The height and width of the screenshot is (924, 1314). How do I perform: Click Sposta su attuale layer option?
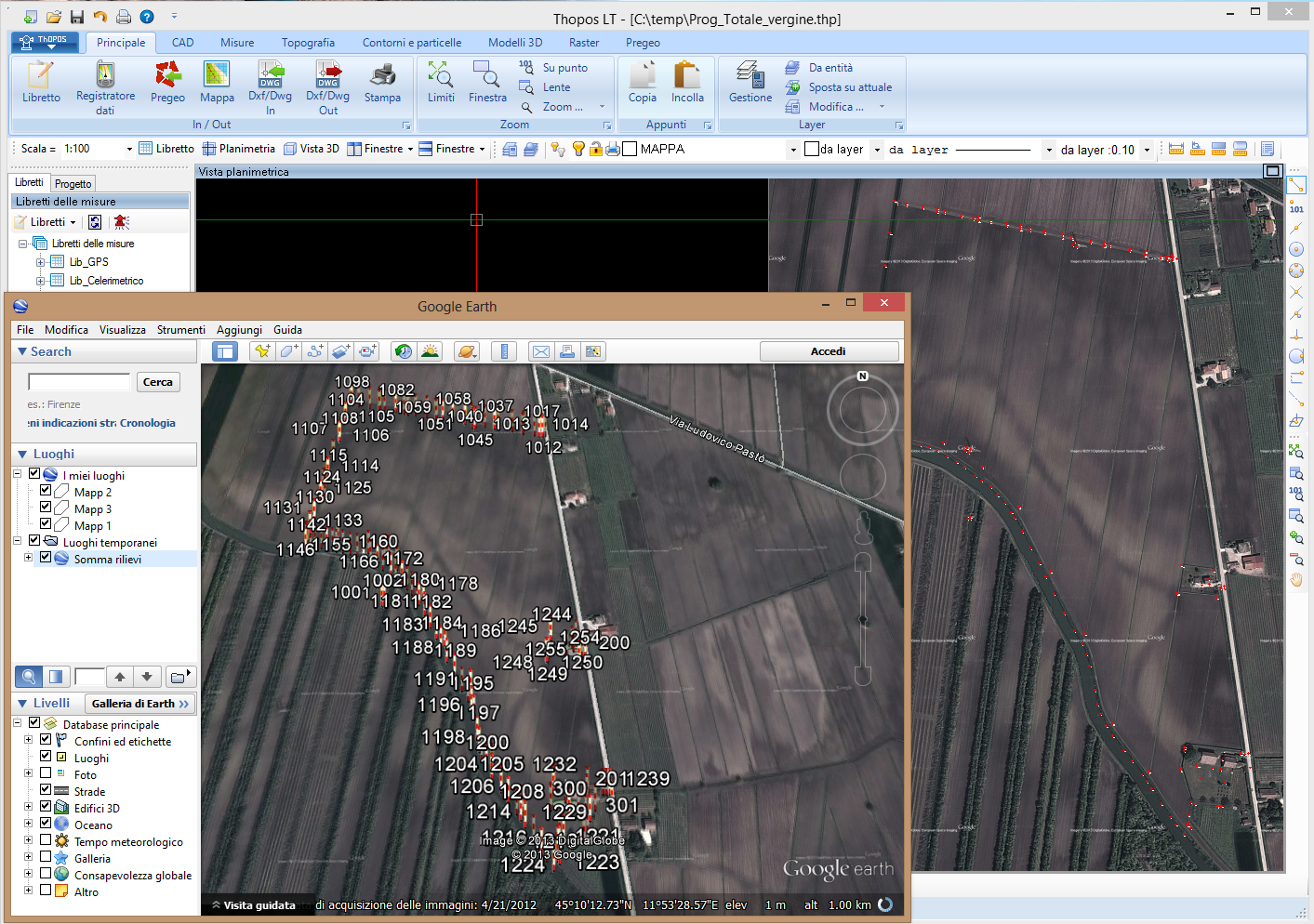(x=839, y=87)
